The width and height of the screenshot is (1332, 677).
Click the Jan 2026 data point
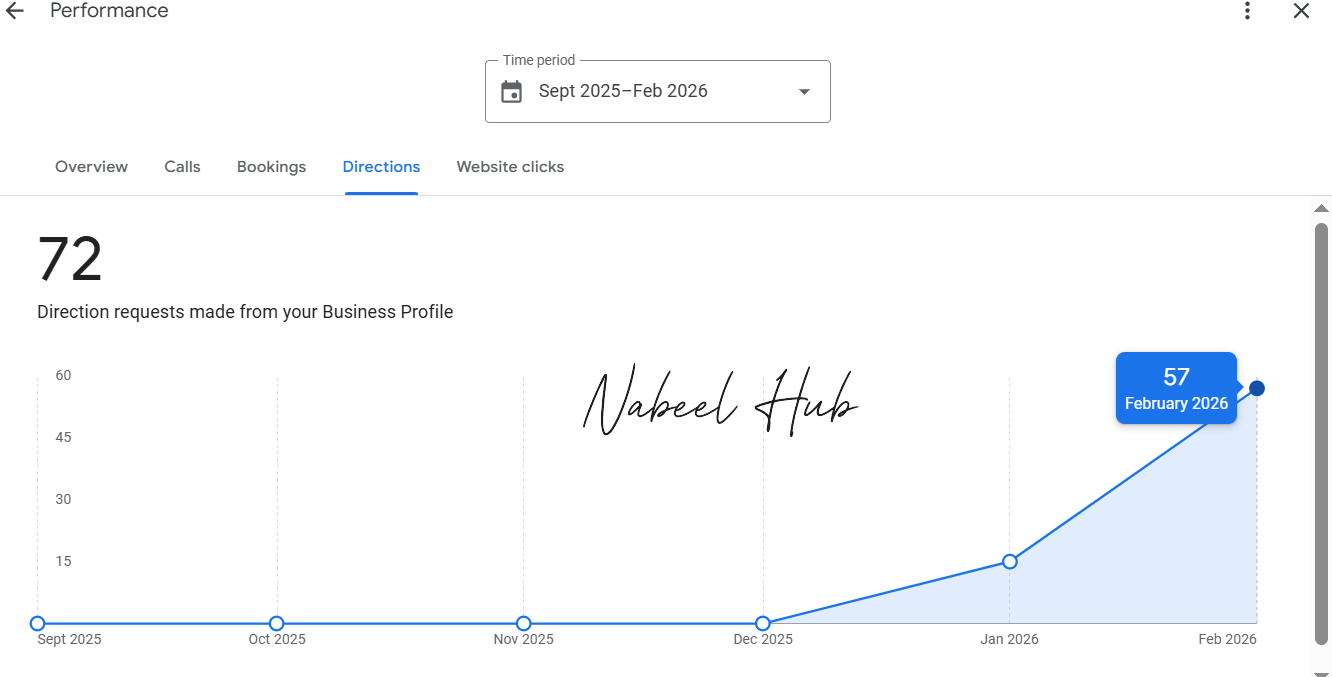tap(1010, 562)
